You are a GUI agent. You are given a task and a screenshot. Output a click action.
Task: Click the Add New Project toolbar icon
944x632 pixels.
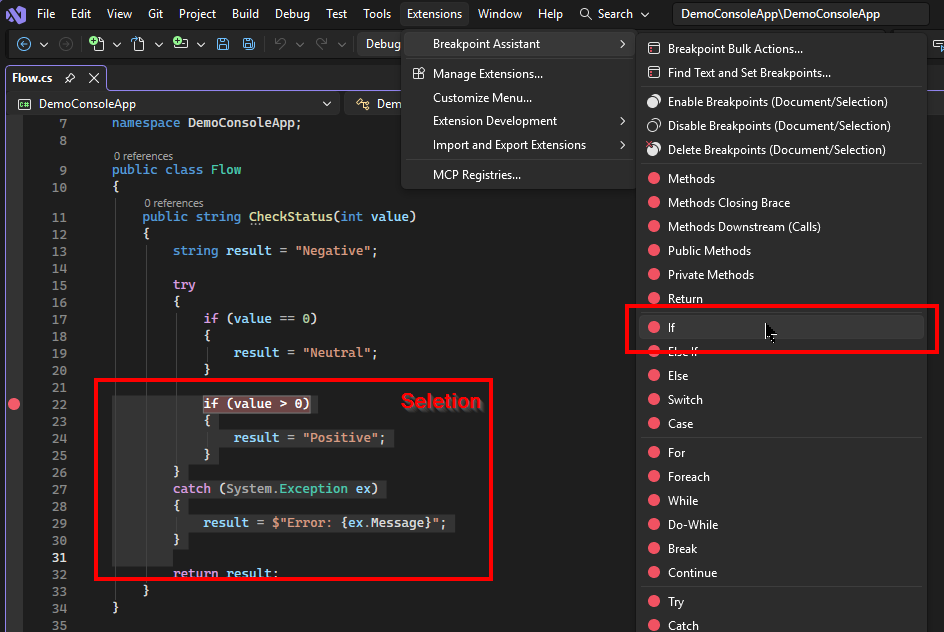[x=180, y=43]
